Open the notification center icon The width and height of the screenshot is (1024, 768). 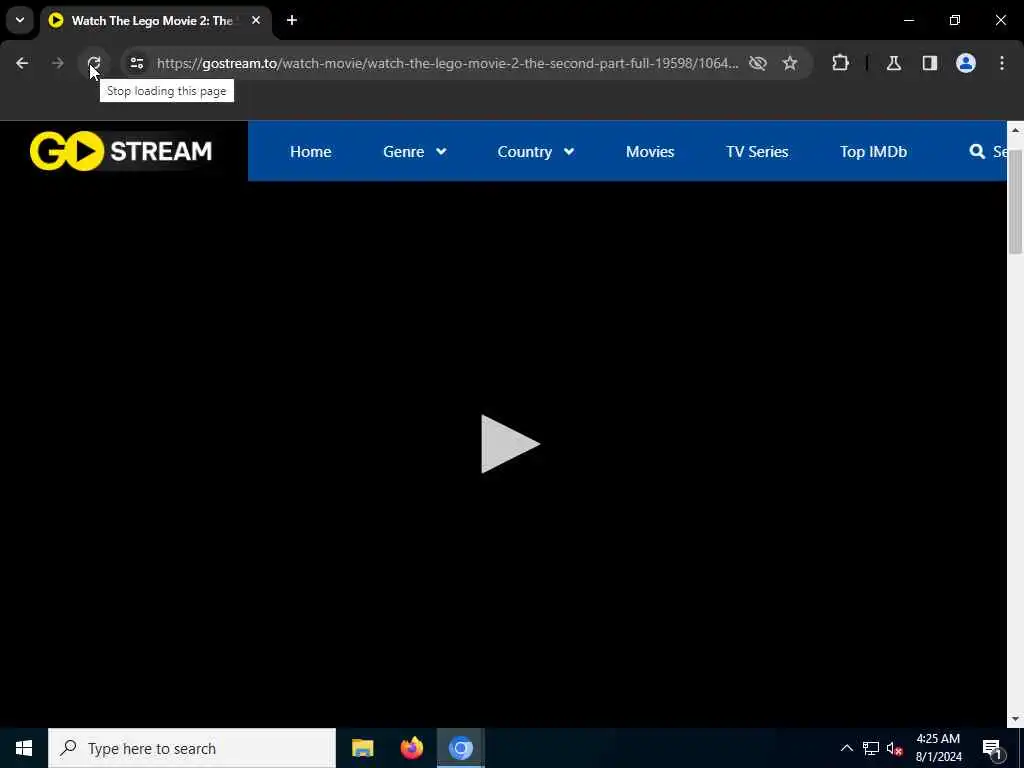click(993, 749)
